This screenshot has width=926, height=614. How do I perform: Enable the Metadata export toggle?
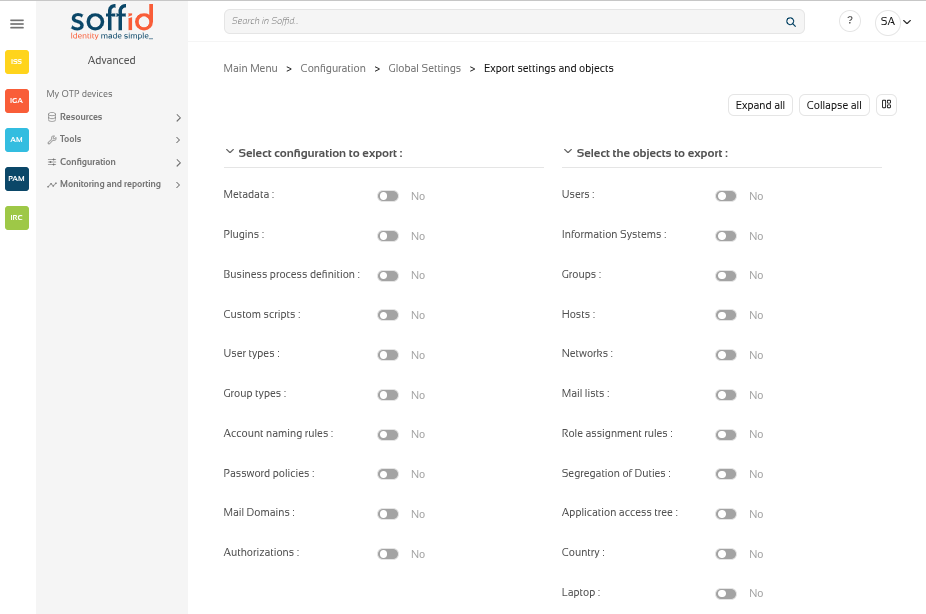click(x=388, y=196)
